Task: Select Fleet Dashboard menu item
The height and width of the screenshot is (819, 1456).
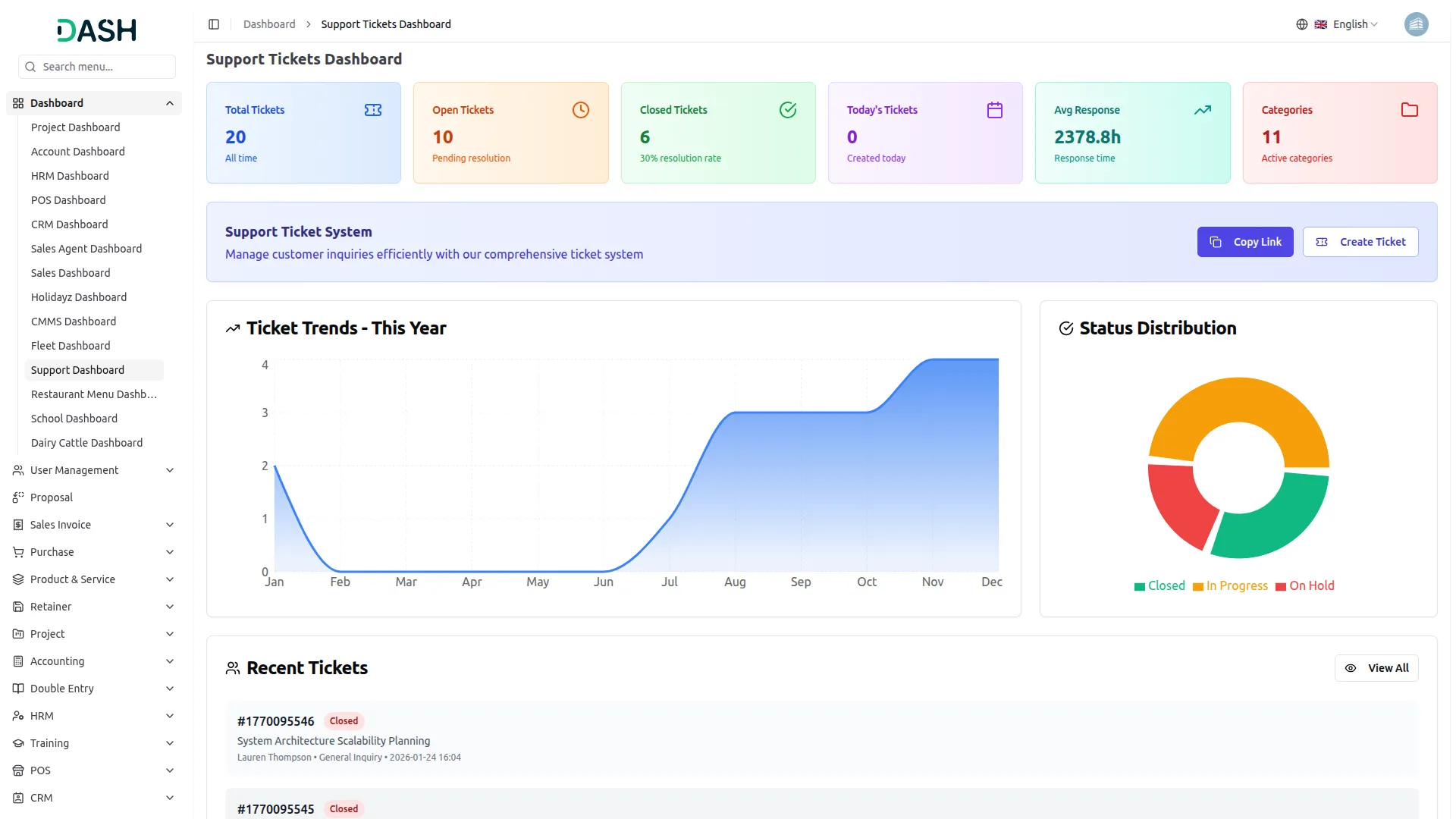Action: point(71,346)
